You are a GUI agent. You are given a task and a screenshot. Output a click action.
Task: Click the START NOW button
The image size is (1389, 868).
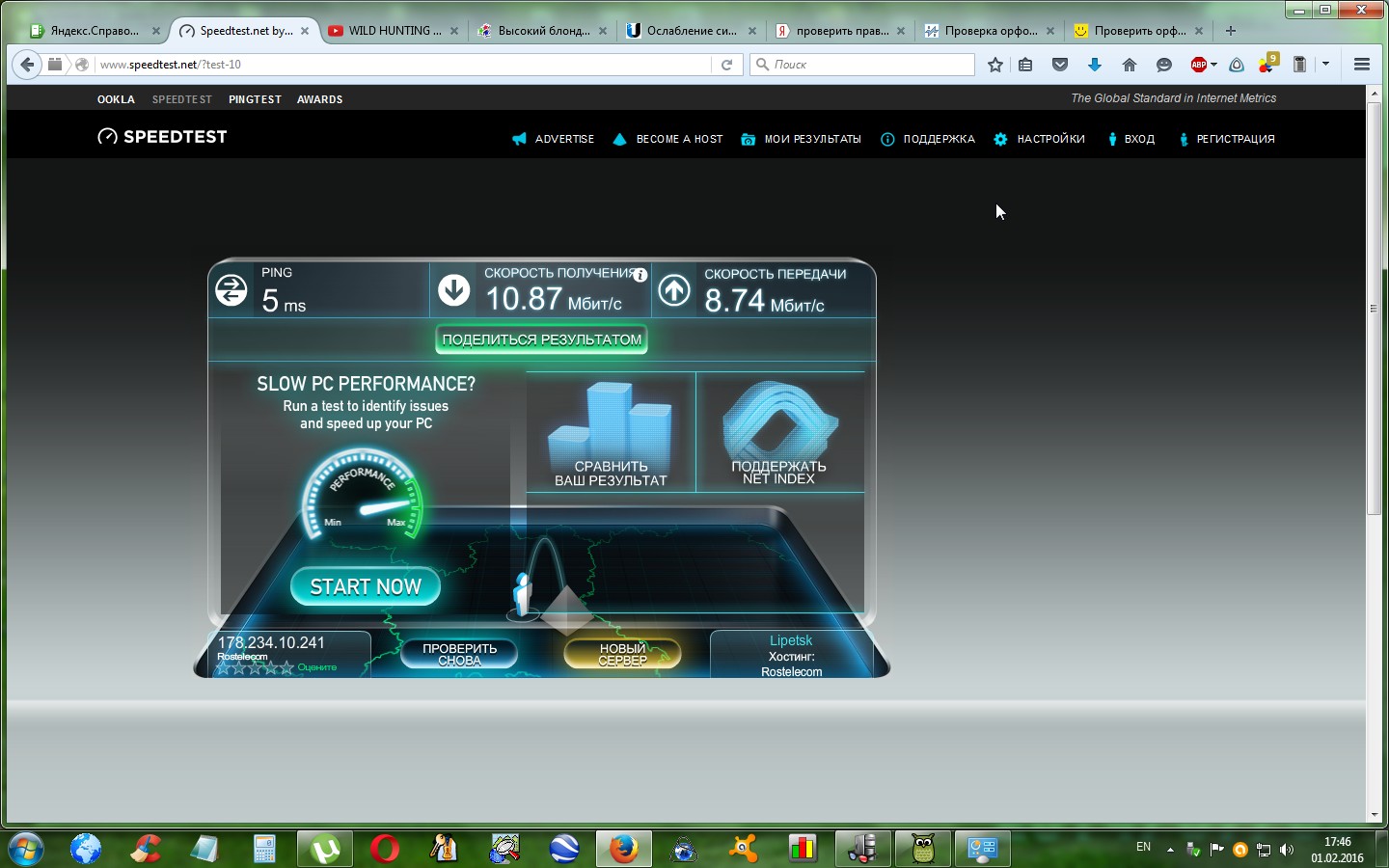tap(366, 587)
